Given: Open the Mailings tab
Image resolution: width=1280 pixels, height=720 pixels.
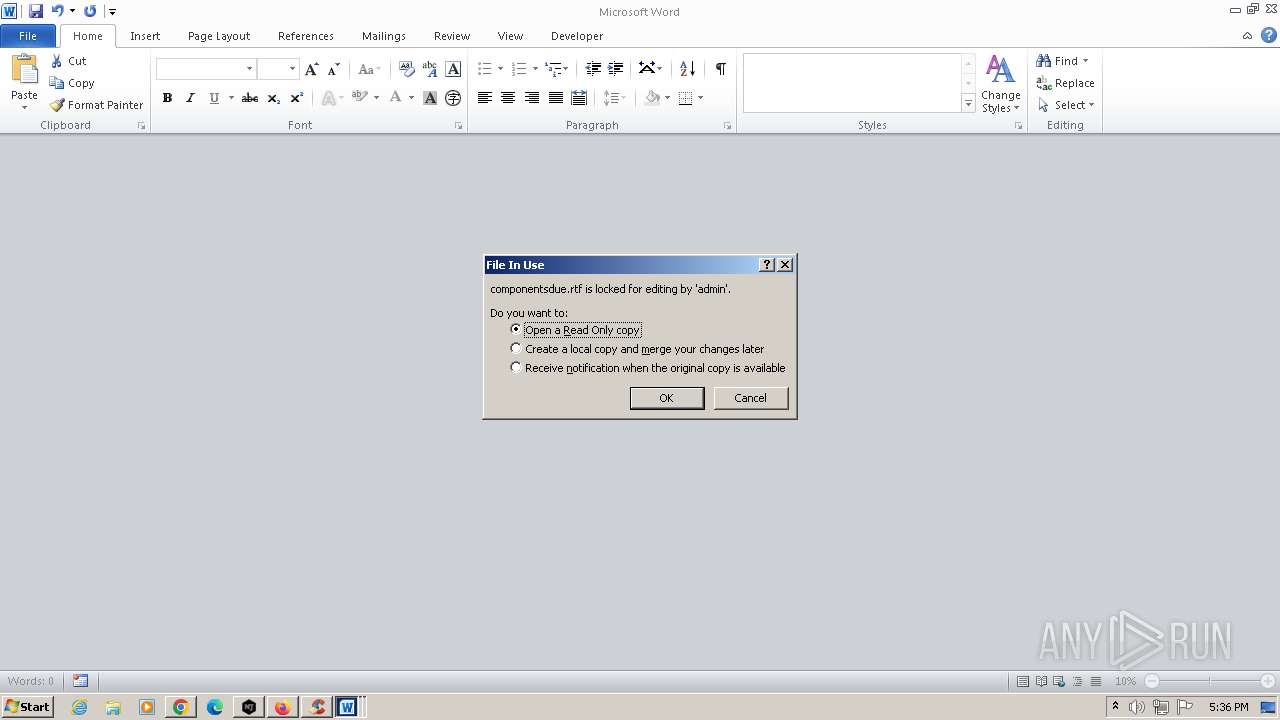Looking at the screenshot, I should (384, 36).
